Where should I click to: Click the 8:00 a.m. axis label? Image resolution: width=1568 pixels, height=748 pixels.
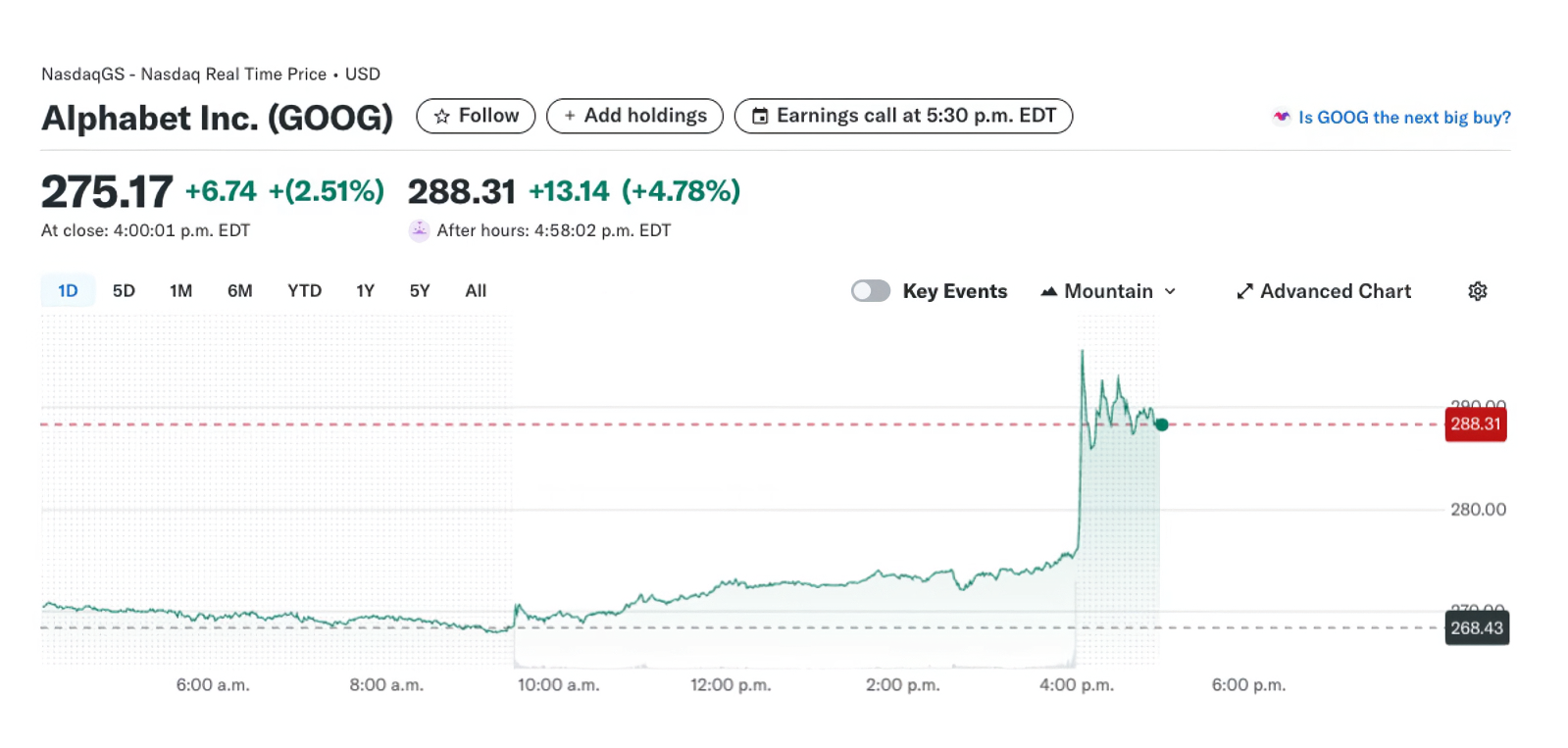[x=386, y=685]
